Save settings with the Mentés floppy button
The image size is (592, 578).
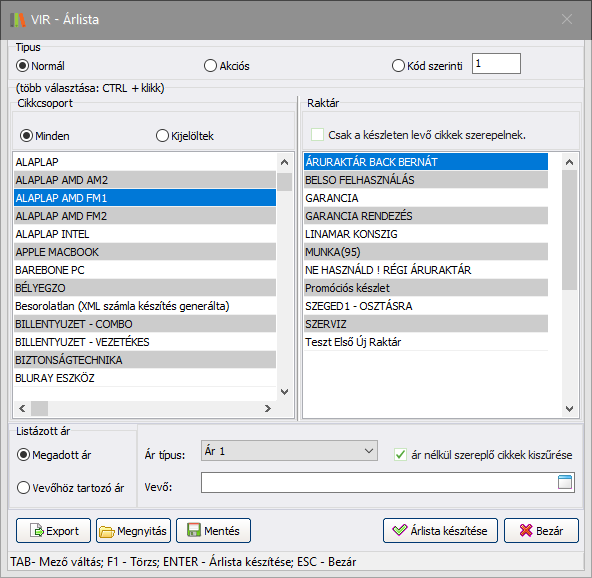point(213,530)
